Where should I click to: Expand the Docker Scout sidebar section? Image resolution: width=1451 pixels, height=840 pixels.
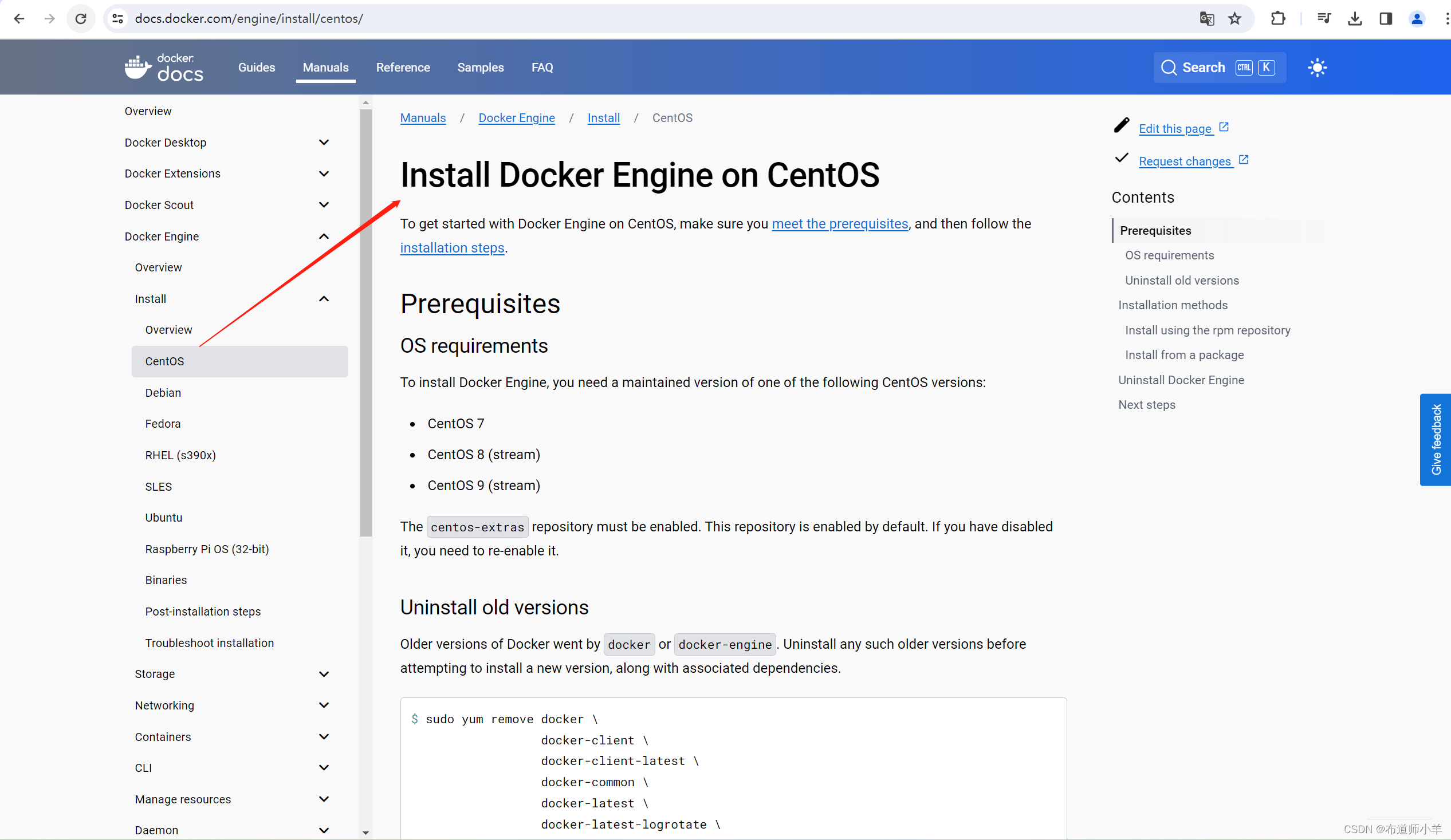tap(323, 205)
